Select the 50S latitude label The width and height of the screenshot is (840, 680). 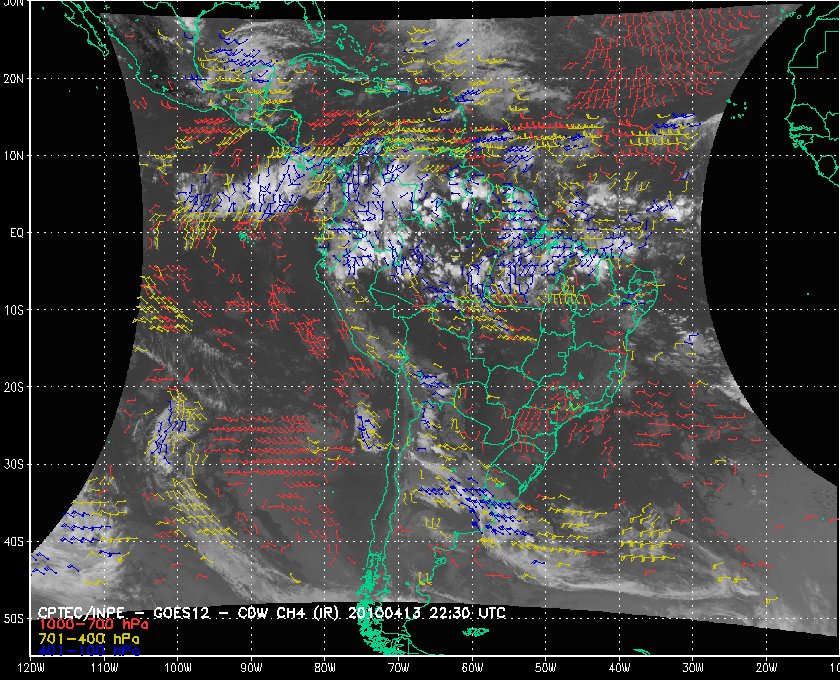[x=14, y=619]
